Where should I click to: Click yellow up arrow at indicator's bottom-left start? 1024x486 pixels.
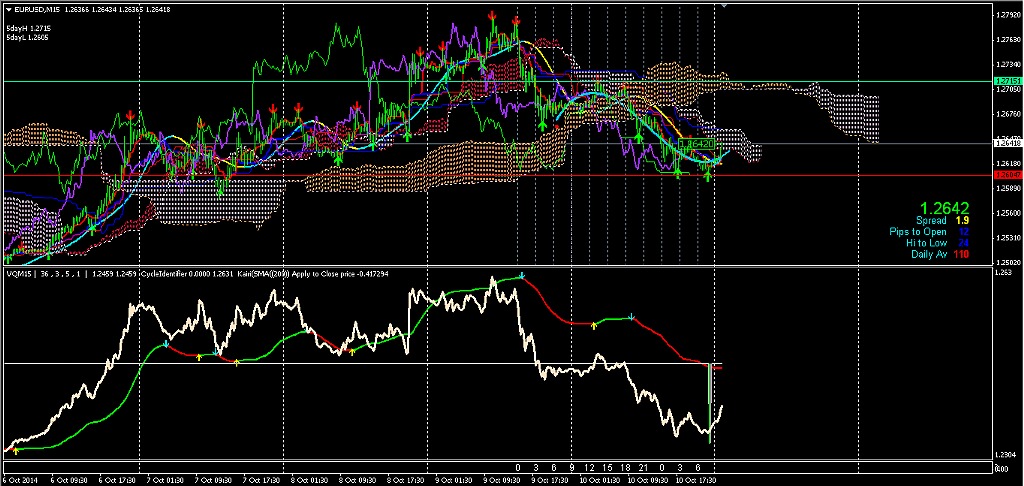(16, 450)
